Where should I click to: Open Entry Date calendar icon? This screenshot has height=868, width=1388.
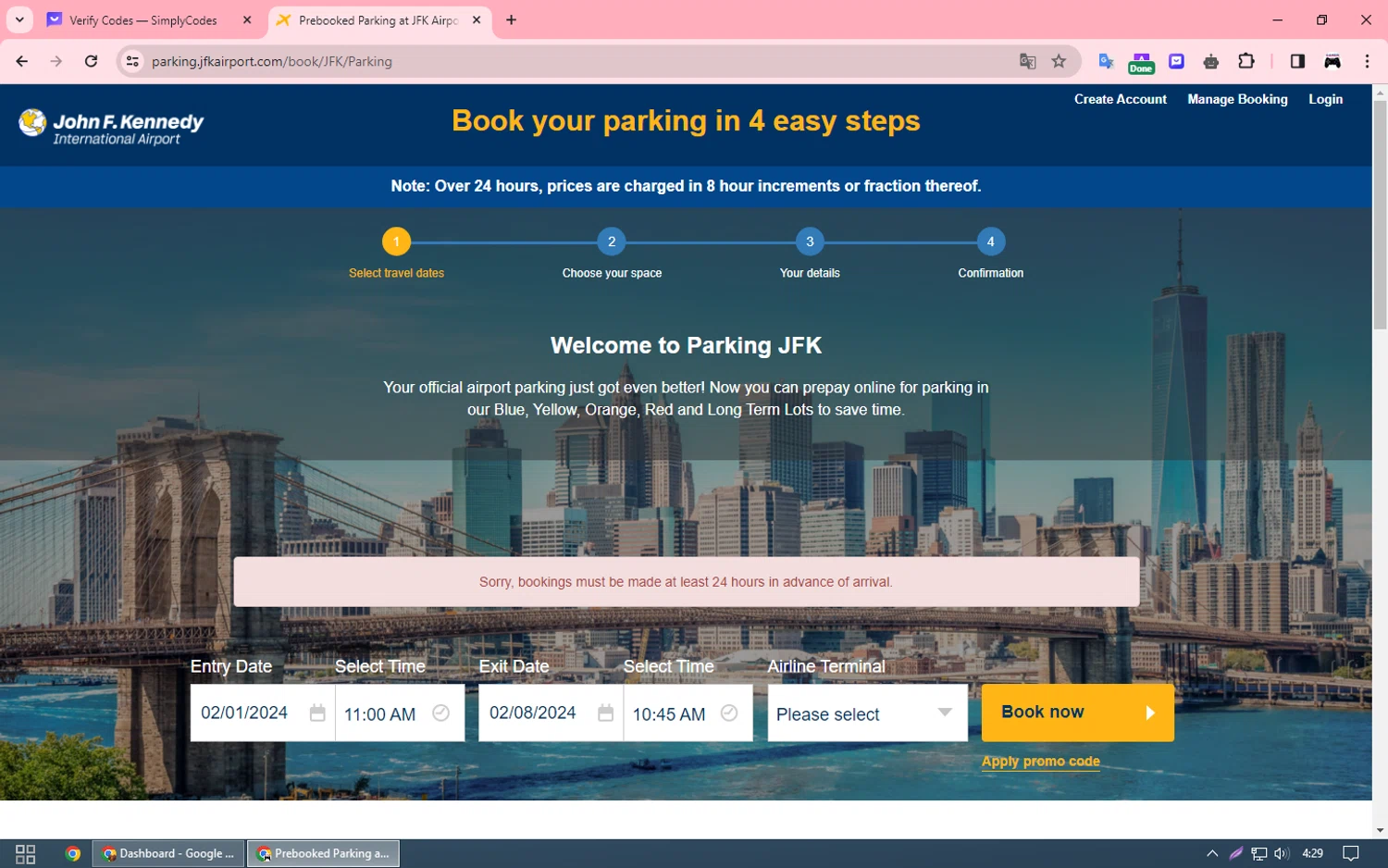click(x=317, y=713)
